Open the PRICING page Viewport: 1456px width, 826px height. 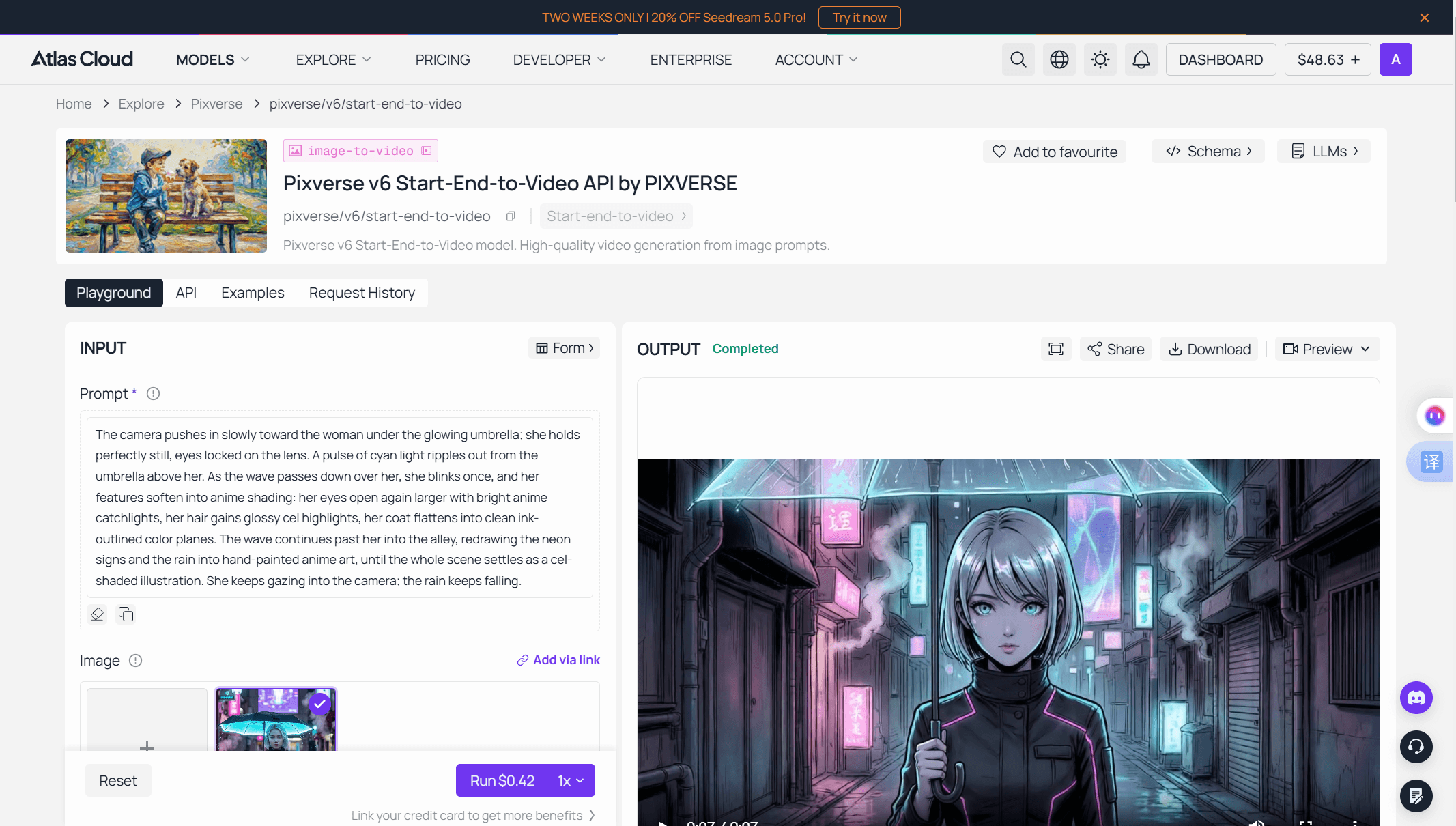click(x=442, y=60)
